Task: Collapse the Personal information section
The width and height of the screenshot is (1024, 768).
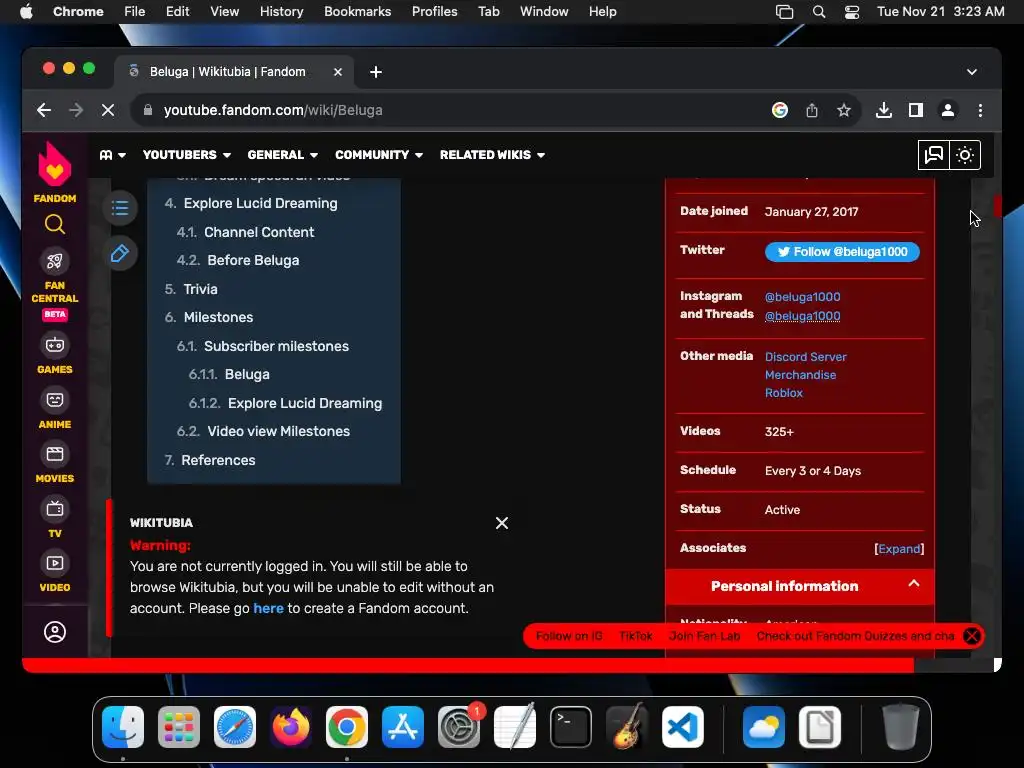Action: 914,584
